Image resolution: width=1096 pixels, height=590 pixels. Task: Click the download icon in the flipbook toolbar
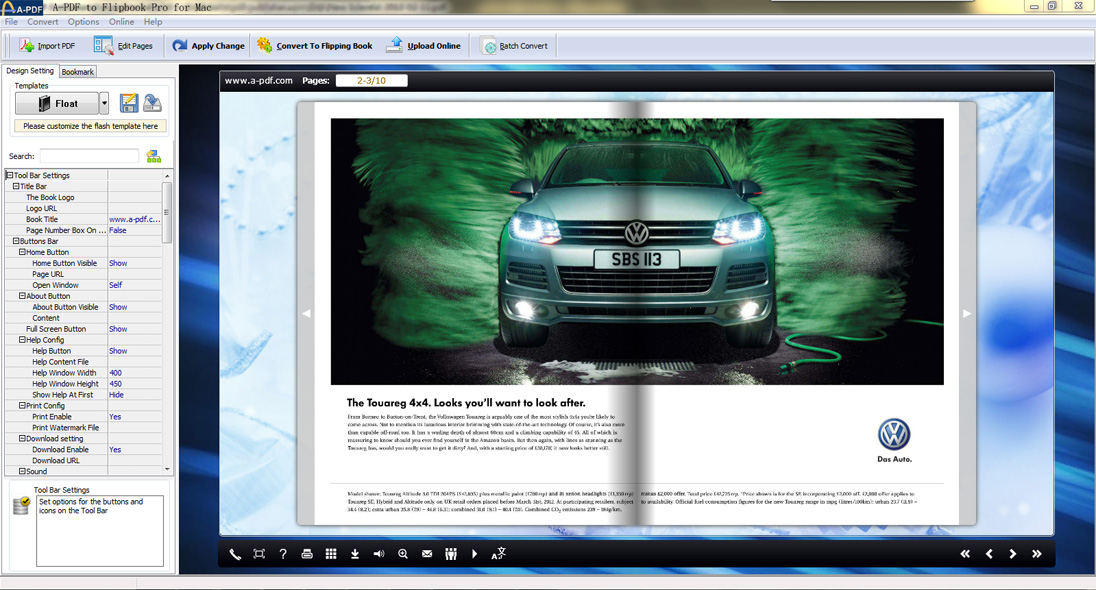click(x=355, y=554)
